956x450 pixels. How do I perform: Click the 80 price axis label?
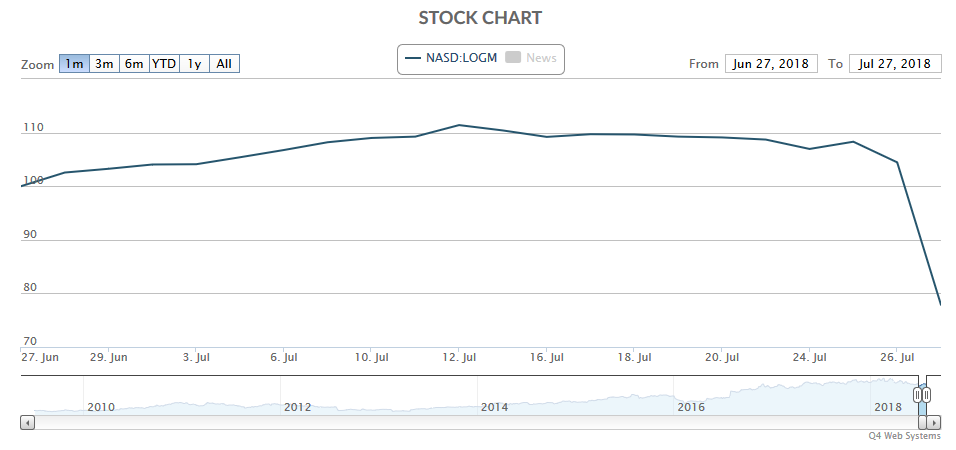tap(30, 288)
